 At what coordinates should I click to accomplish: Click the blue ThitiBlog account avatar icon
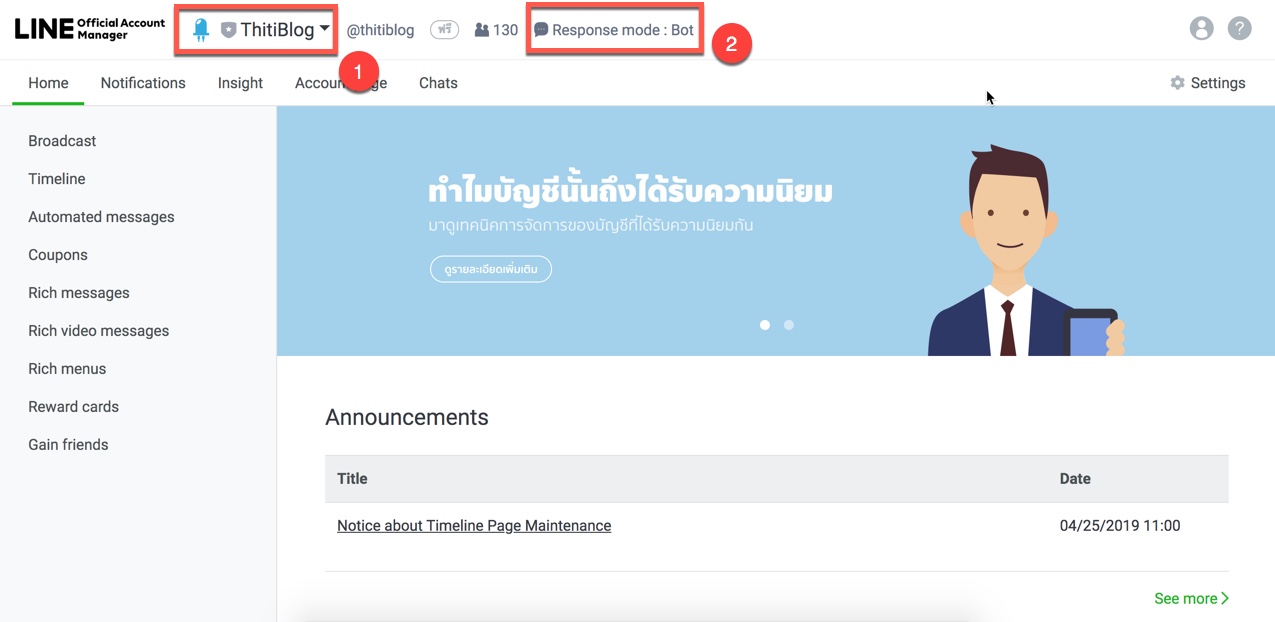[x=201, y=30]
